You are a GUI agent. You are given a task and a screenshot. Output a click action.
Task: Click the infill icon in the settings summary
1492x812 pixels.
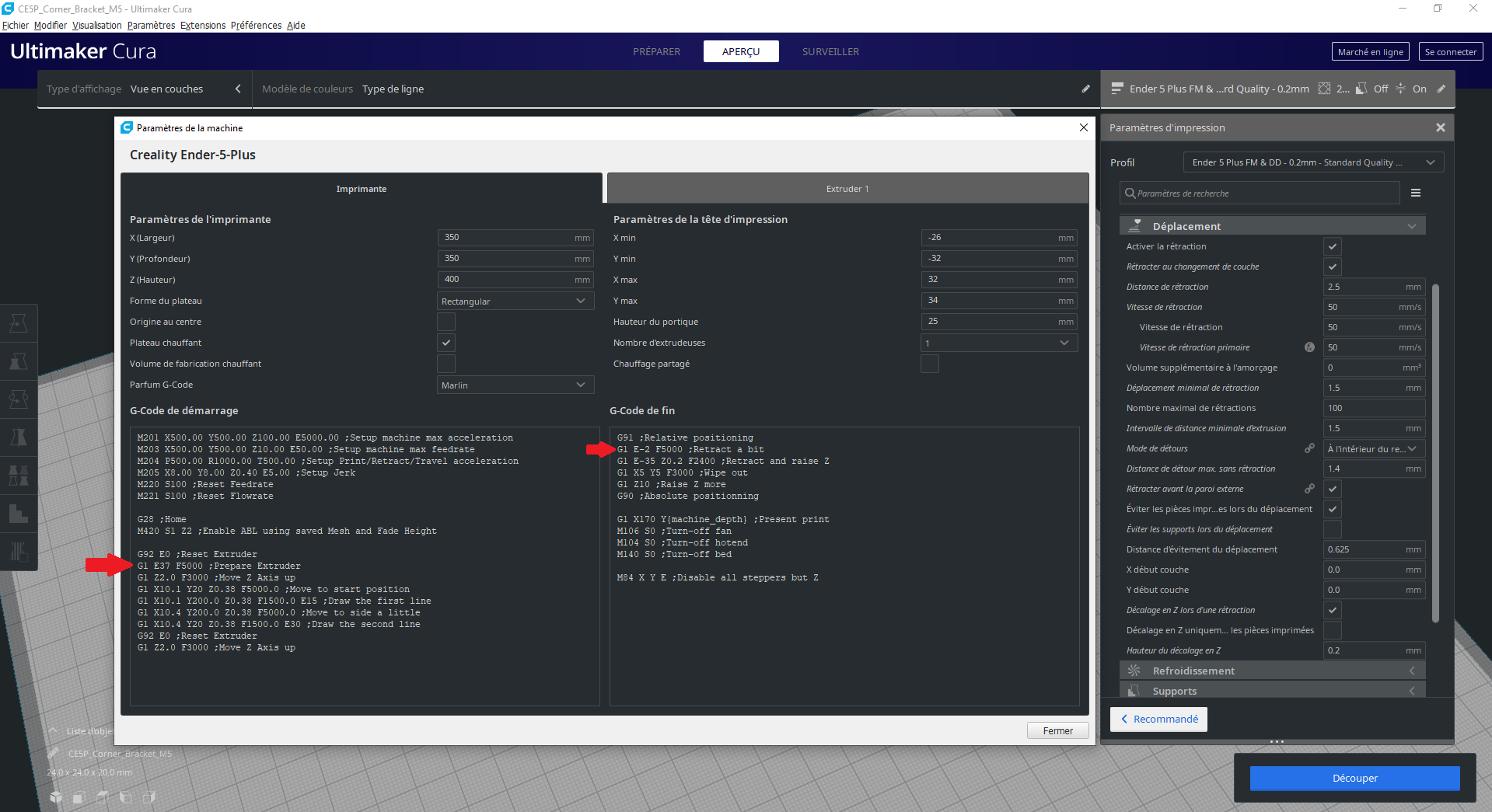(1324, 89)
